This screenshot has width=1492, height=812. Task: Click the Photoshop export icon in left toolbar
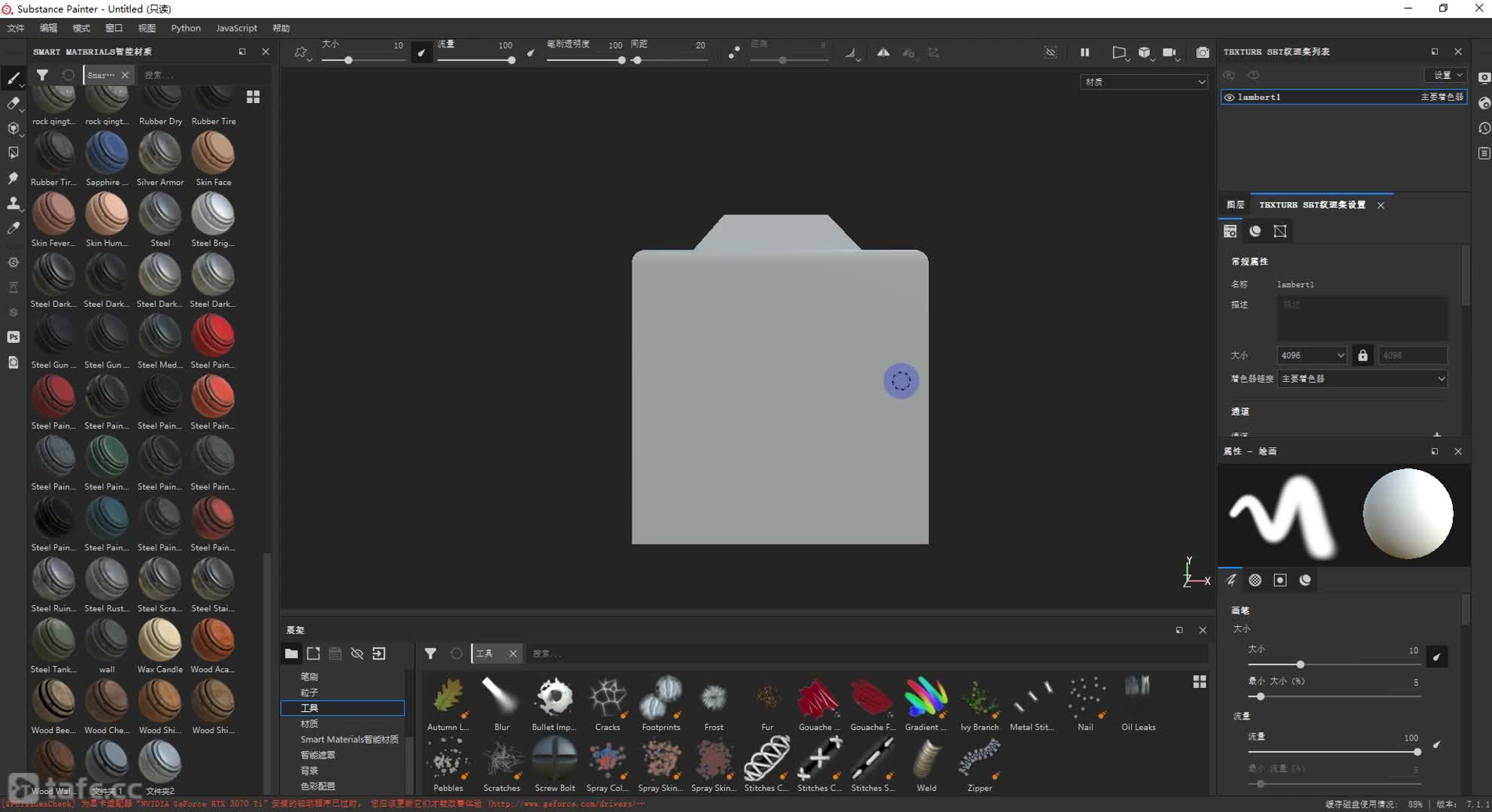13,337
